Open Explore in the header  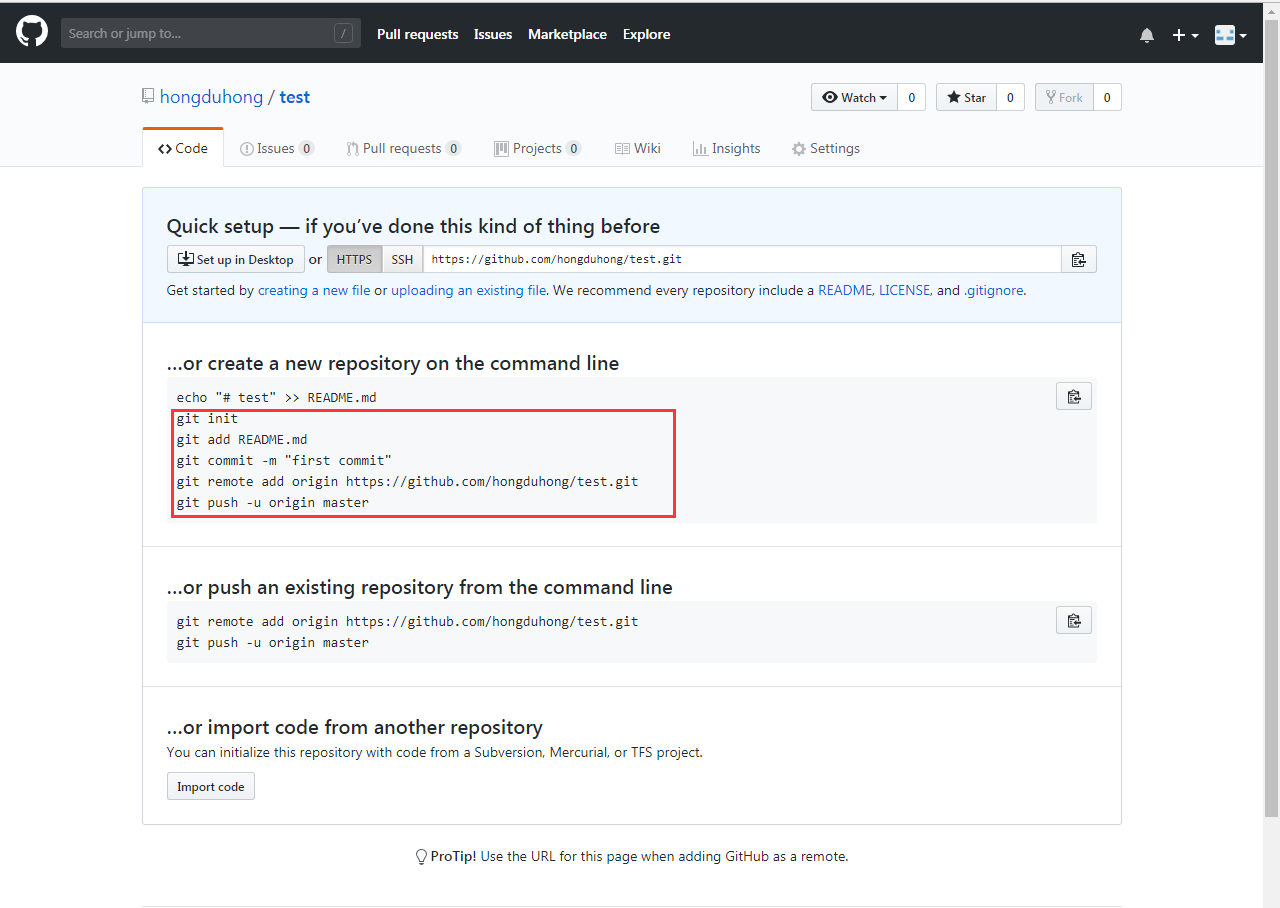pyautogui.click(x=646, y=34)
